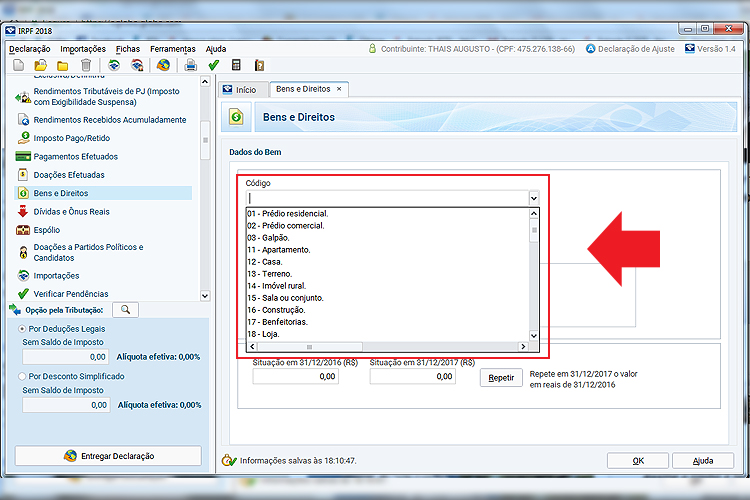
Task: Click the code list right scroll arrow
Action: (x=523, y=346)
